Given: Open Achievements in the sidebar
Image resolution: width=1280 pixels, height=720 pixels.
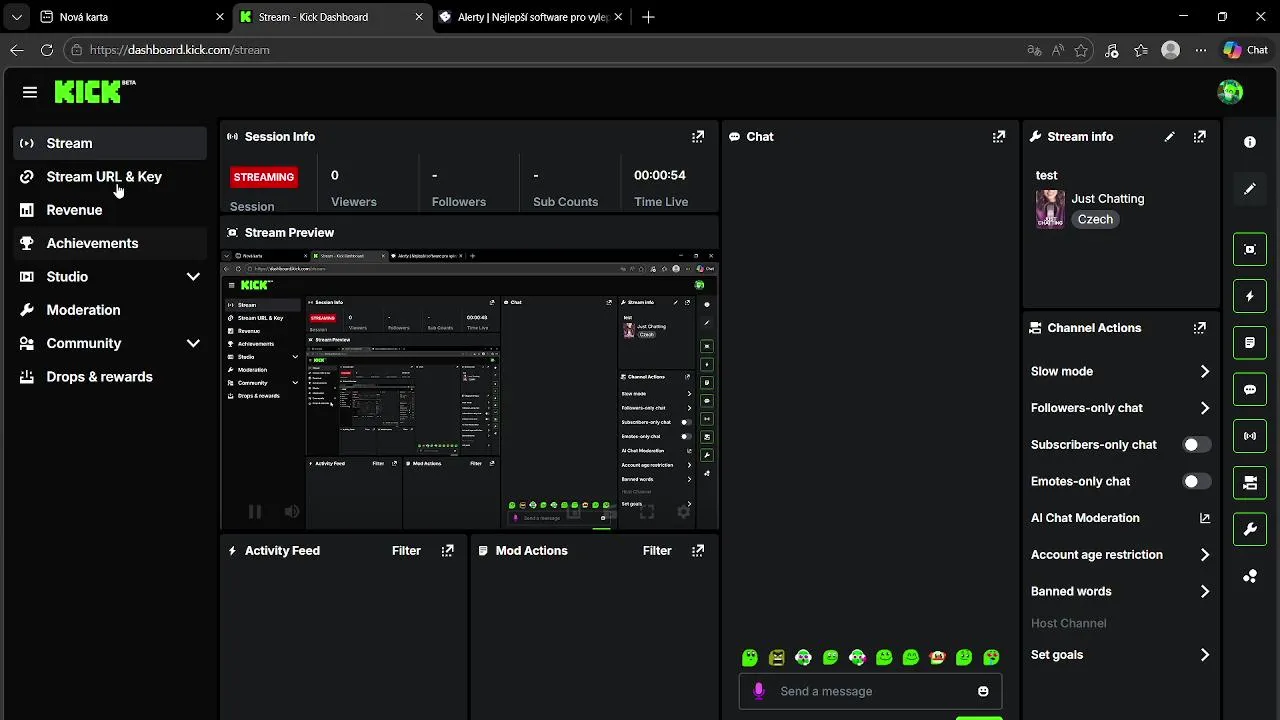Looking at the screenshot, I should tap(110, 243).
